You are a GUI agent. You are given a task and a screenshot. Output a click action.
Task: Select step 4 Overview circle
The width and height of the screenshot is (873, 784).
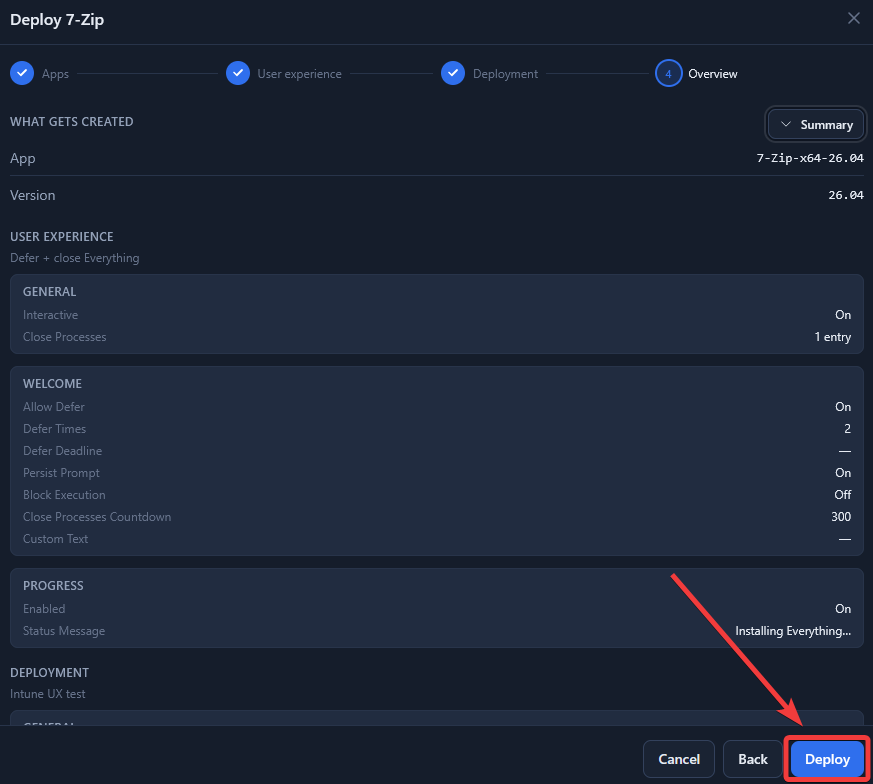[668, 73]
